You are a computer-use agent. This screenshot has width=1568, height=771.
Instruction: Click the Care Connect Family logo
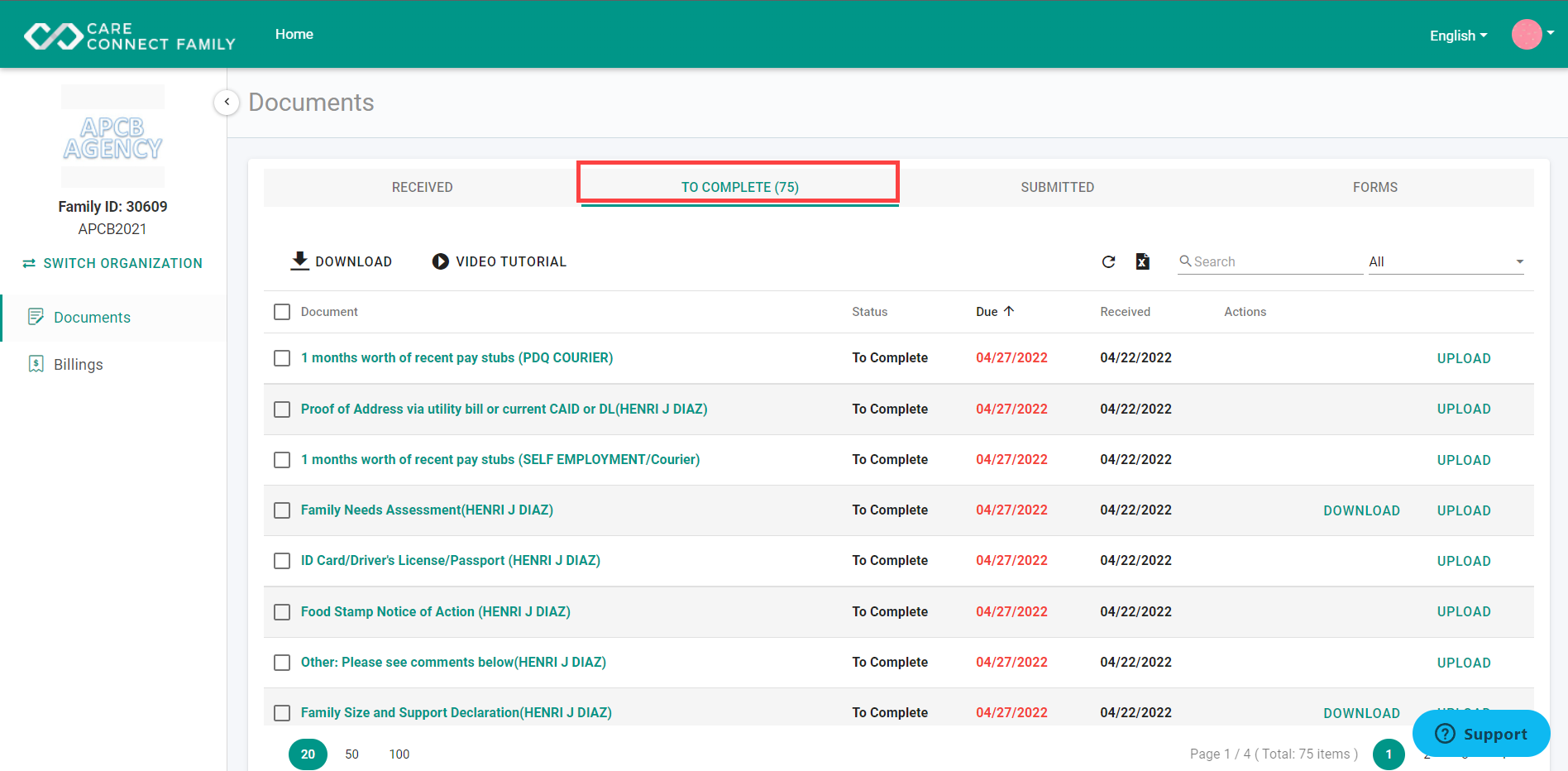[130, 36]
